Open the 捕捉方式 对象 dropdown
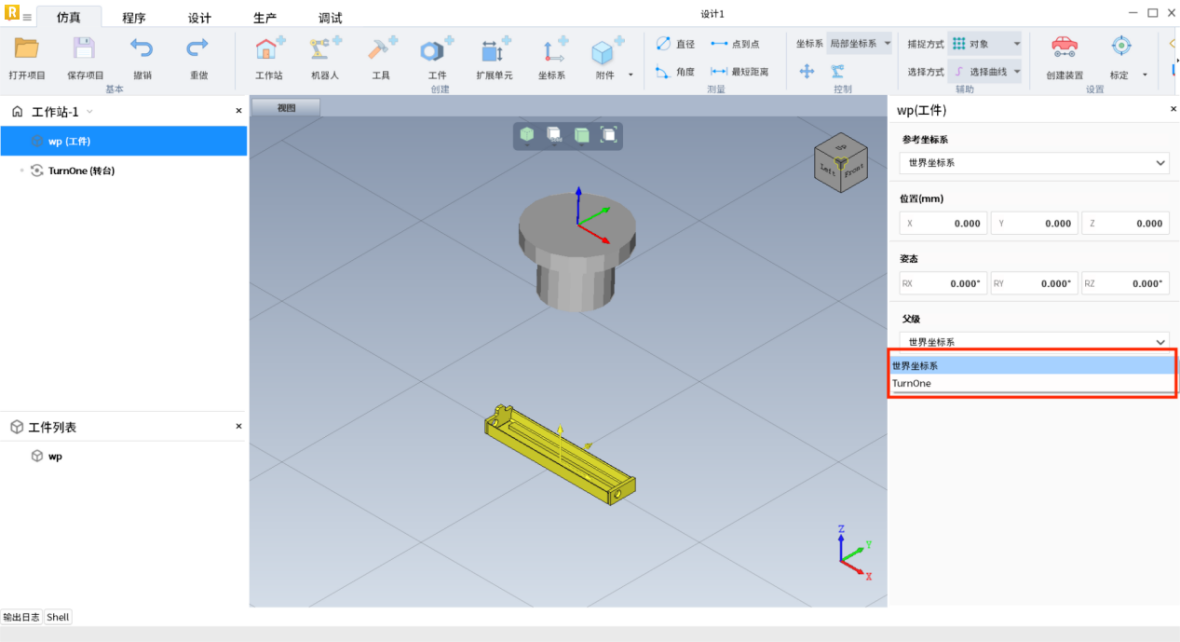 985,44
